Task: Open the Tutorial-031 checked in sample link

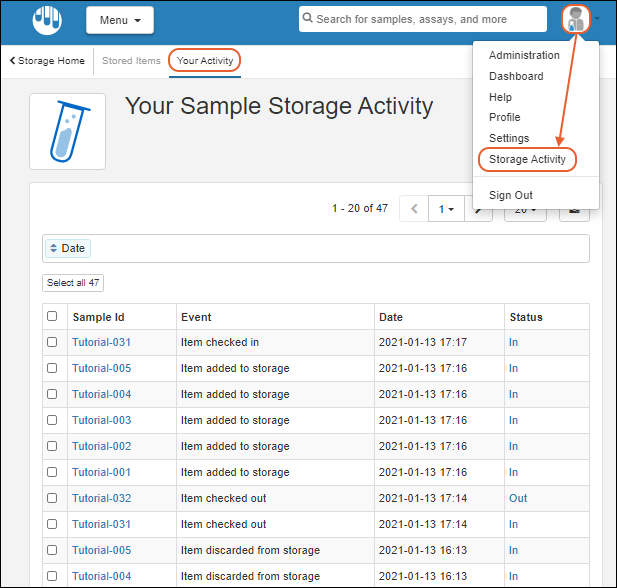Action: (101, 342)
